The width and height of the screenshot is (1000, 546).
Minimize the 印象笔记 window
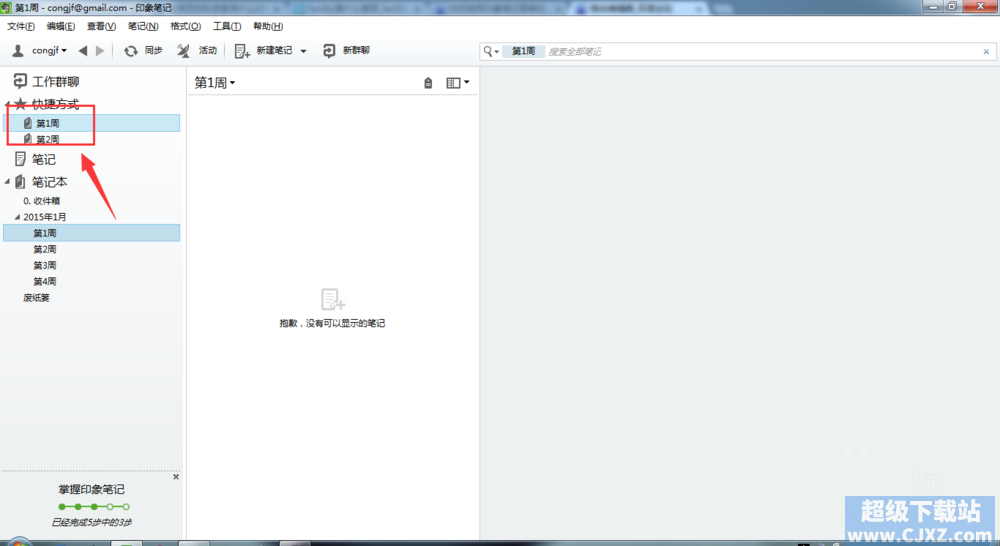click(933, 6)
